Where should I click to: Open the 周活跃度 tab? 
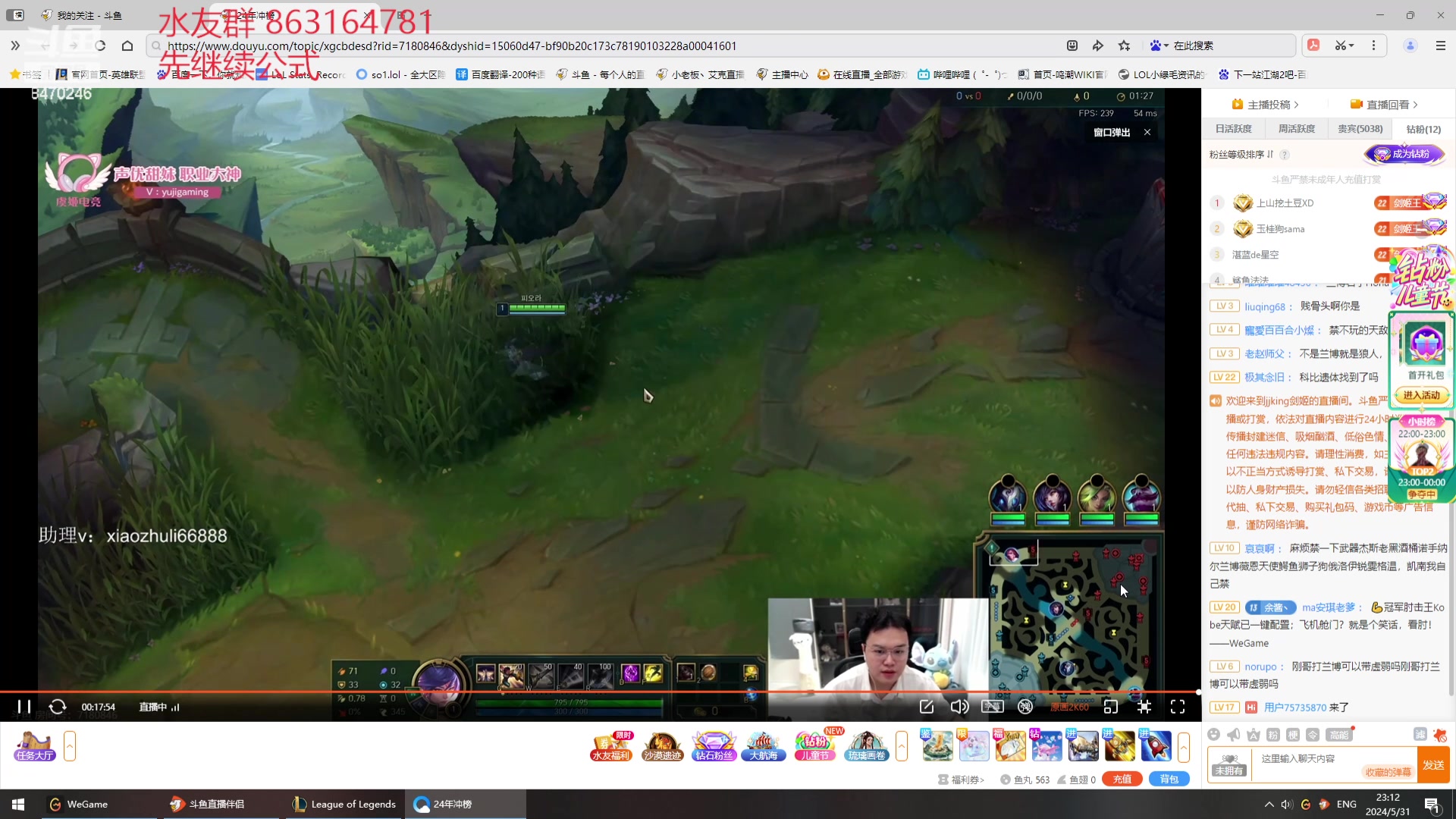point(1296,129)
